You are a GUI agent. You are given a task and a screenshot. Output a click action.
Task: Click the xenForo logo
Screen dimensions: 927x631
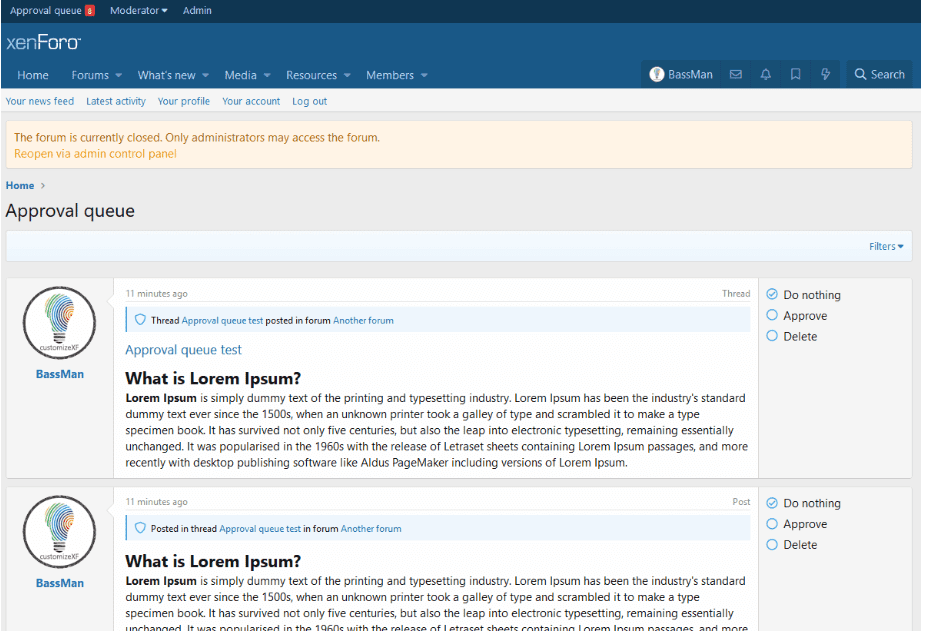[44, 43]
